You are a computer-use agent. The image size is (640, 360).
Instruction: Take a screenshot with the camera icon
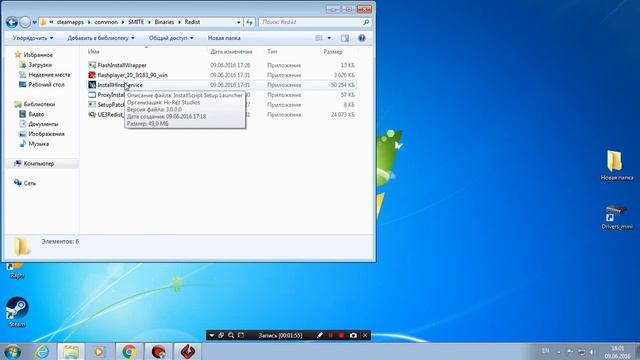[353, 336]
